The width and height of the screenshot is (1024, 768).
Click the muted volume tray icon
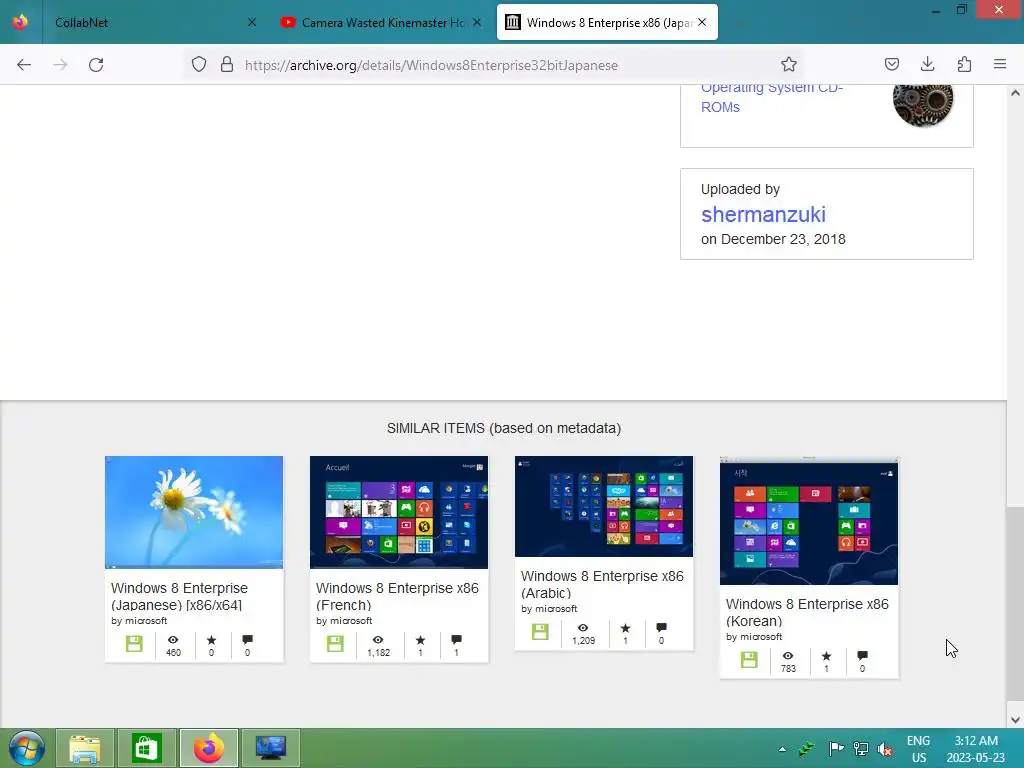(885, 749)
